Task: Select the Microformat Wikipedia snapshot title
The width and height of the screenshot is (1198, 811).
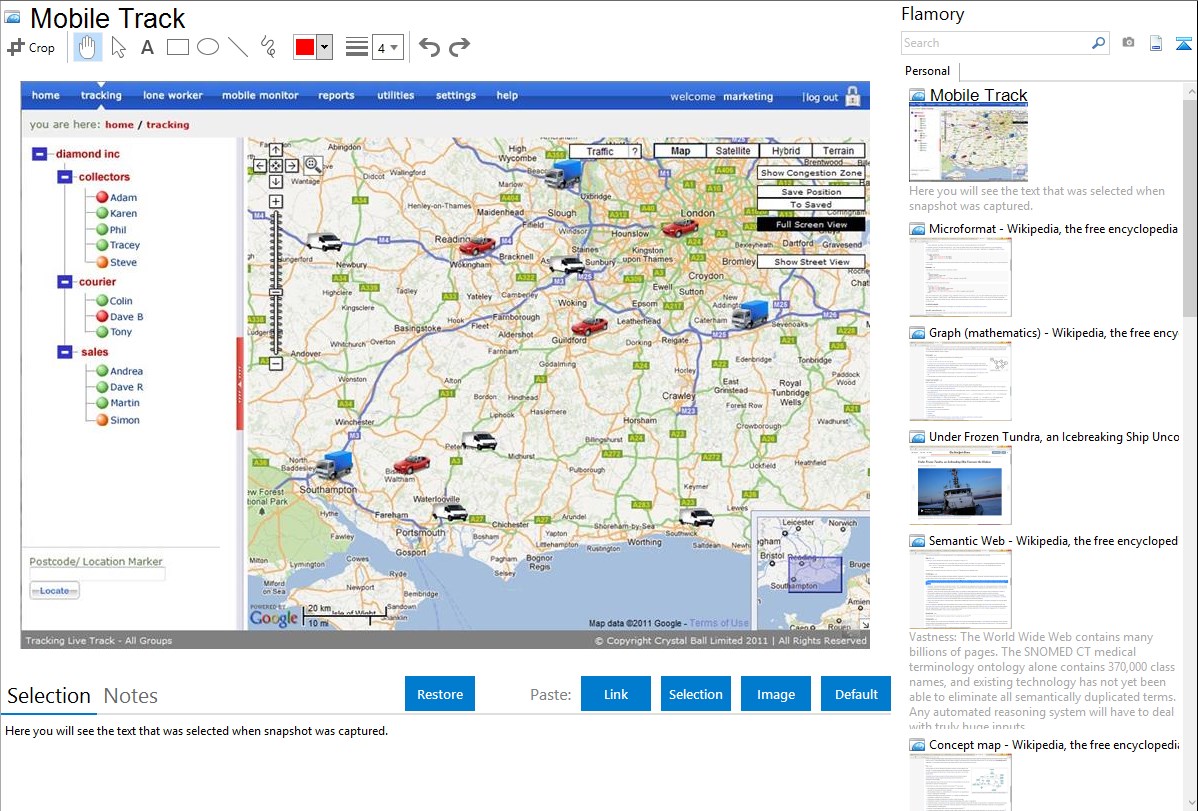Action: (1053, 229)
